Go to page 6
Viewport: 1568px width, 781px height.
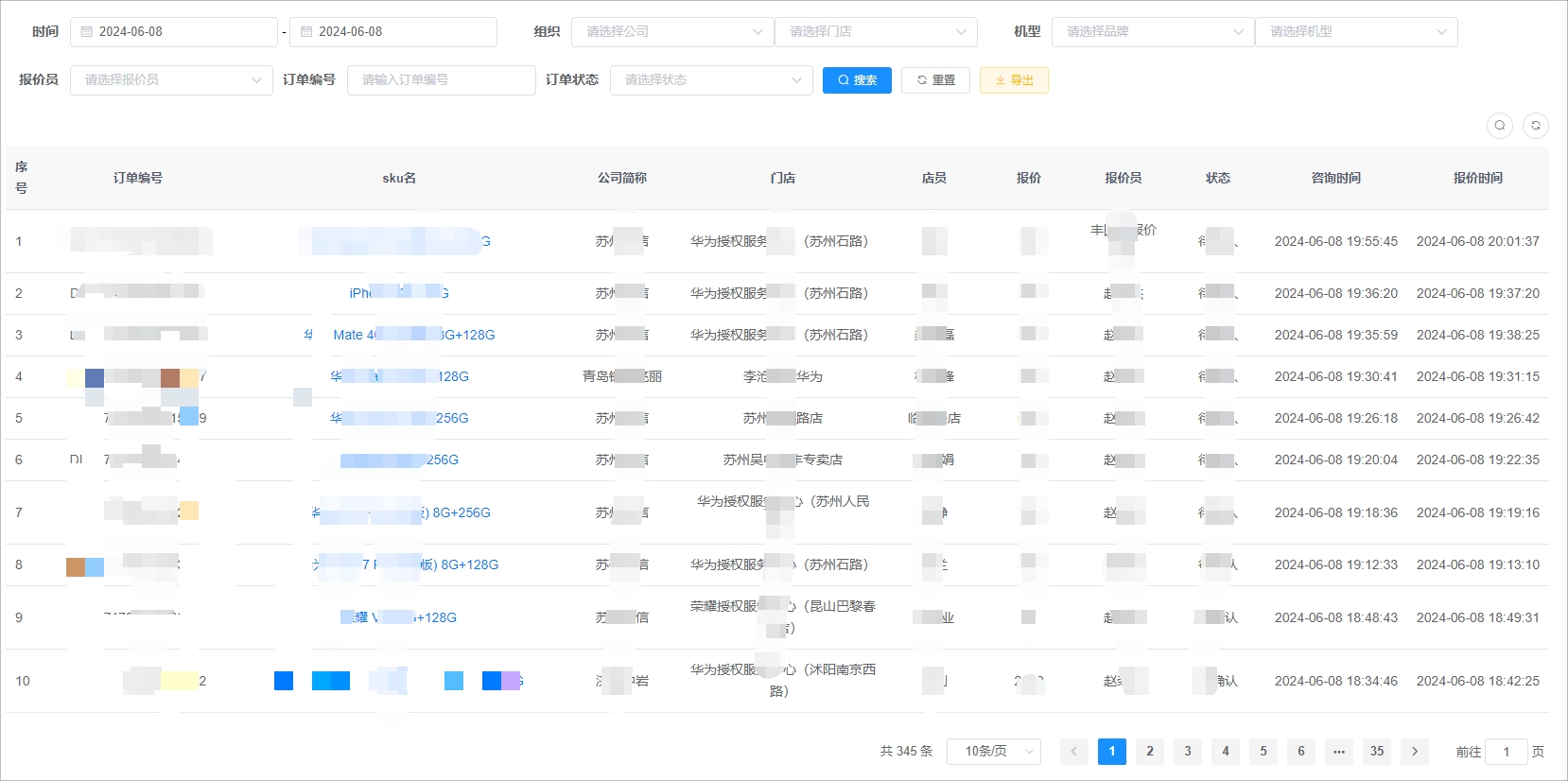coord(1301,752)
